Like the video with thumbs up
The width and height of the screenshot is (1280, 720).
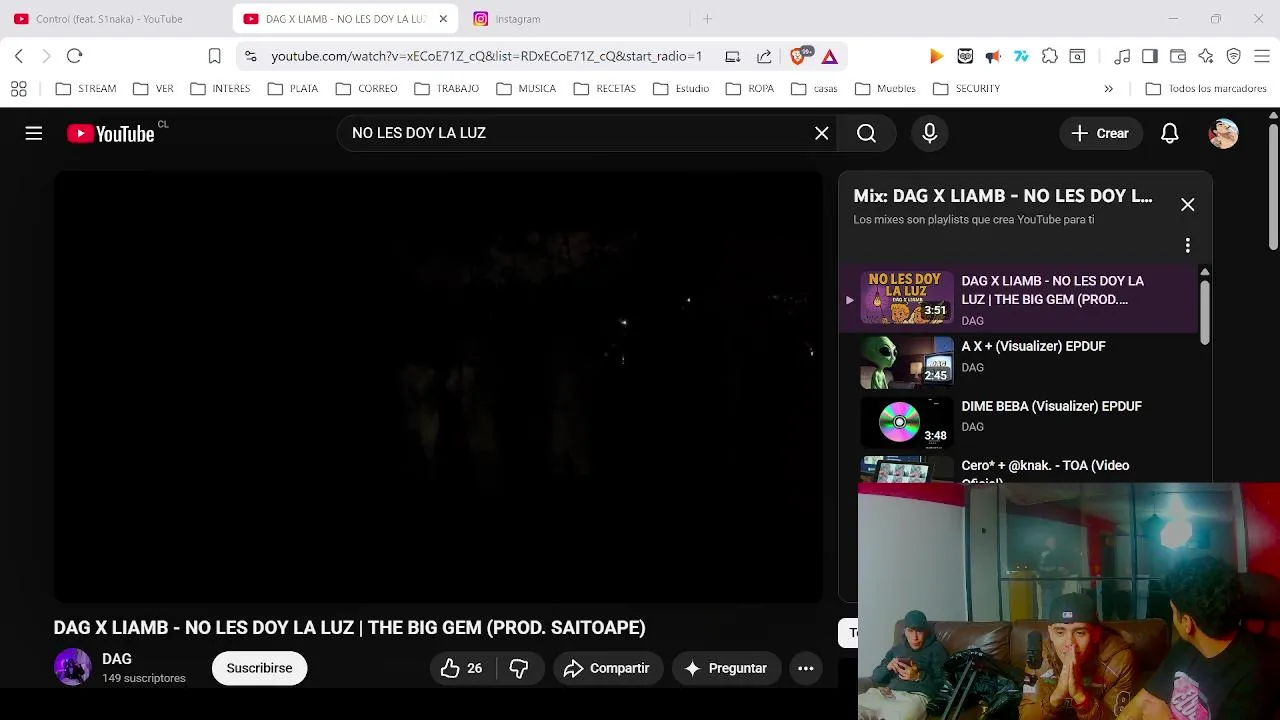[461, 668]
